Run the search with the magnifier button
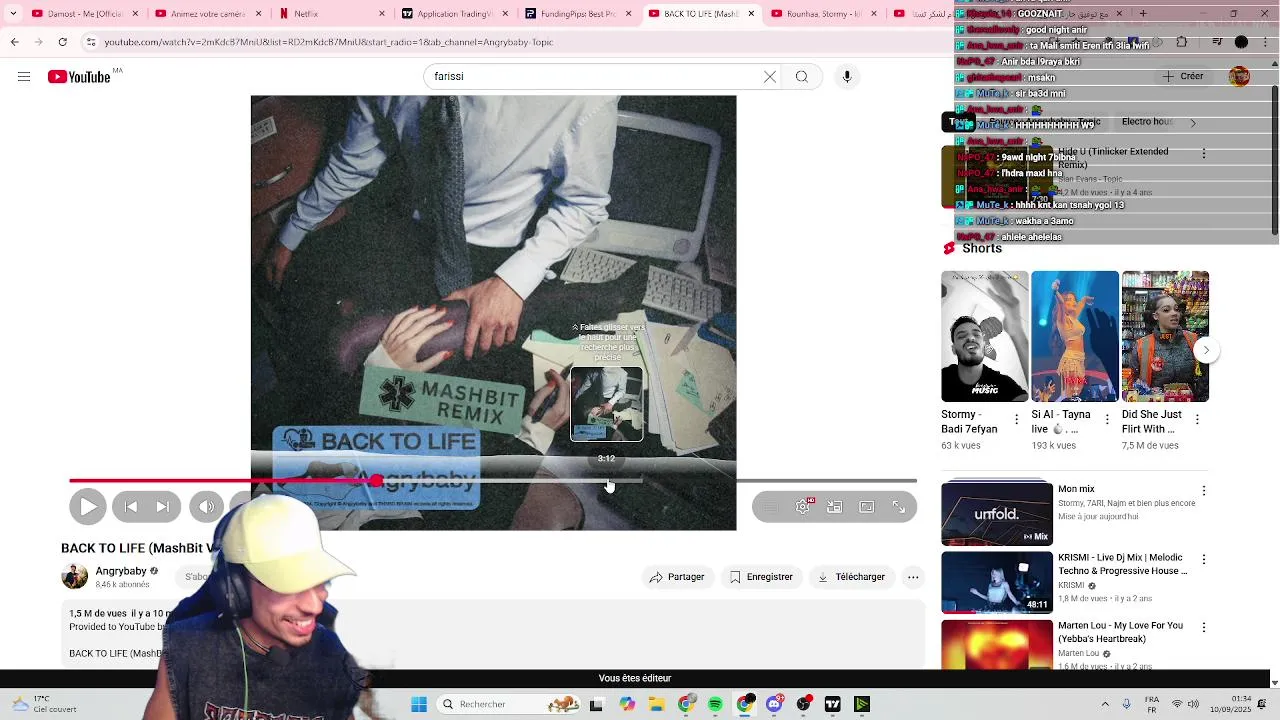 point(802,77)
